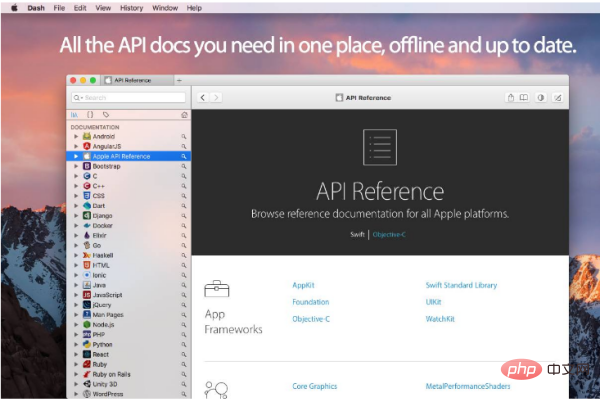Screen dimensions: 600x402
Task: Open the Objective-C framework link
Action: (x=311, y=319)
